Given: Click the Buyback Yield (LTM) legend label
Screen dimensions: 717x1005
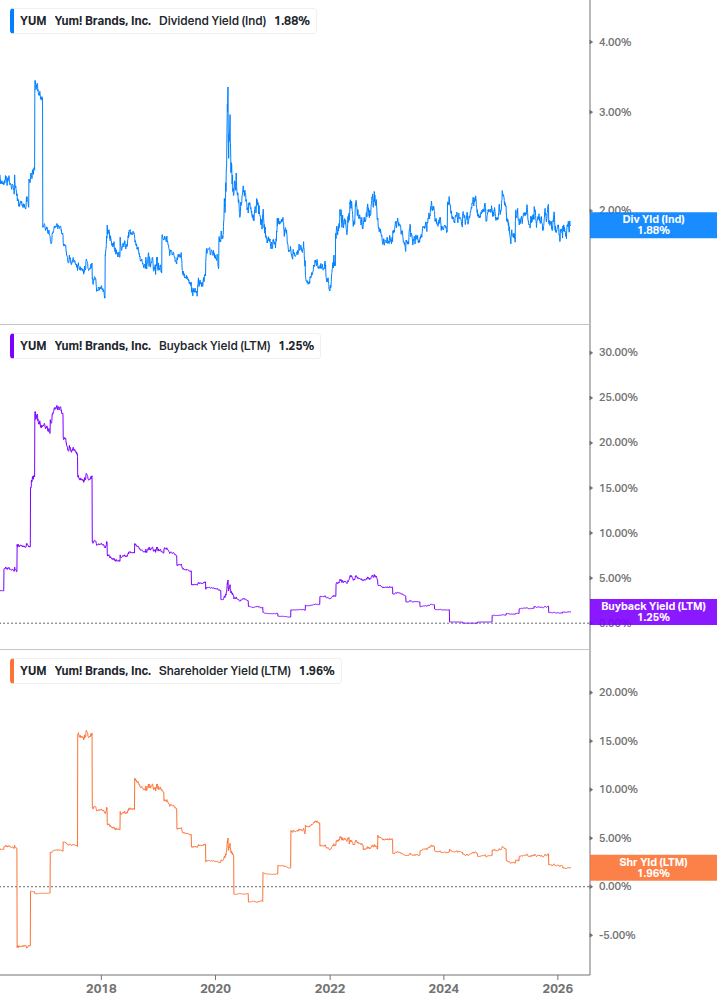Looking at the screenshot, I should pos(215,346).
